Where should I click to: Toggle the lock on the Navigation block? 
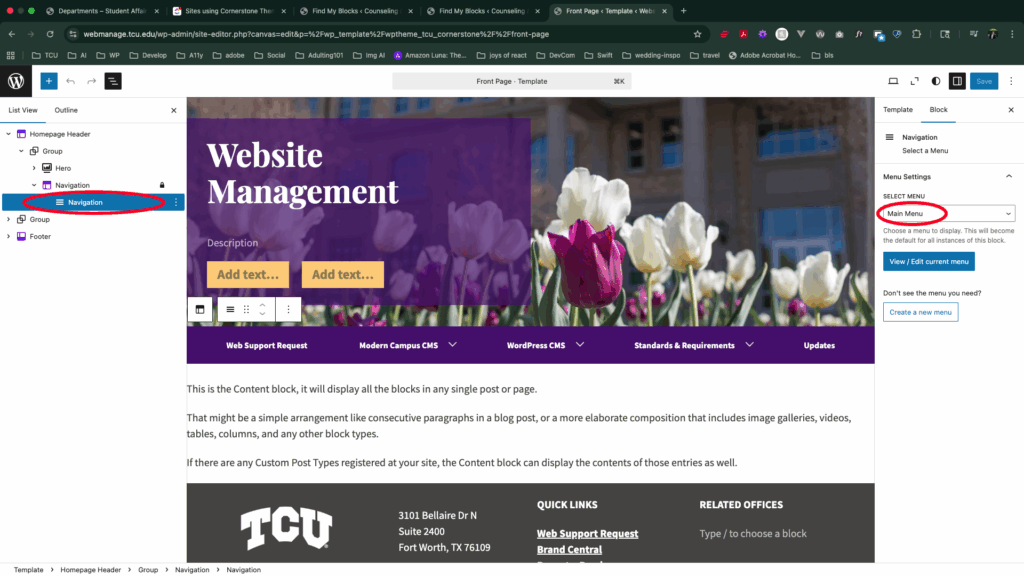point(163,185)
